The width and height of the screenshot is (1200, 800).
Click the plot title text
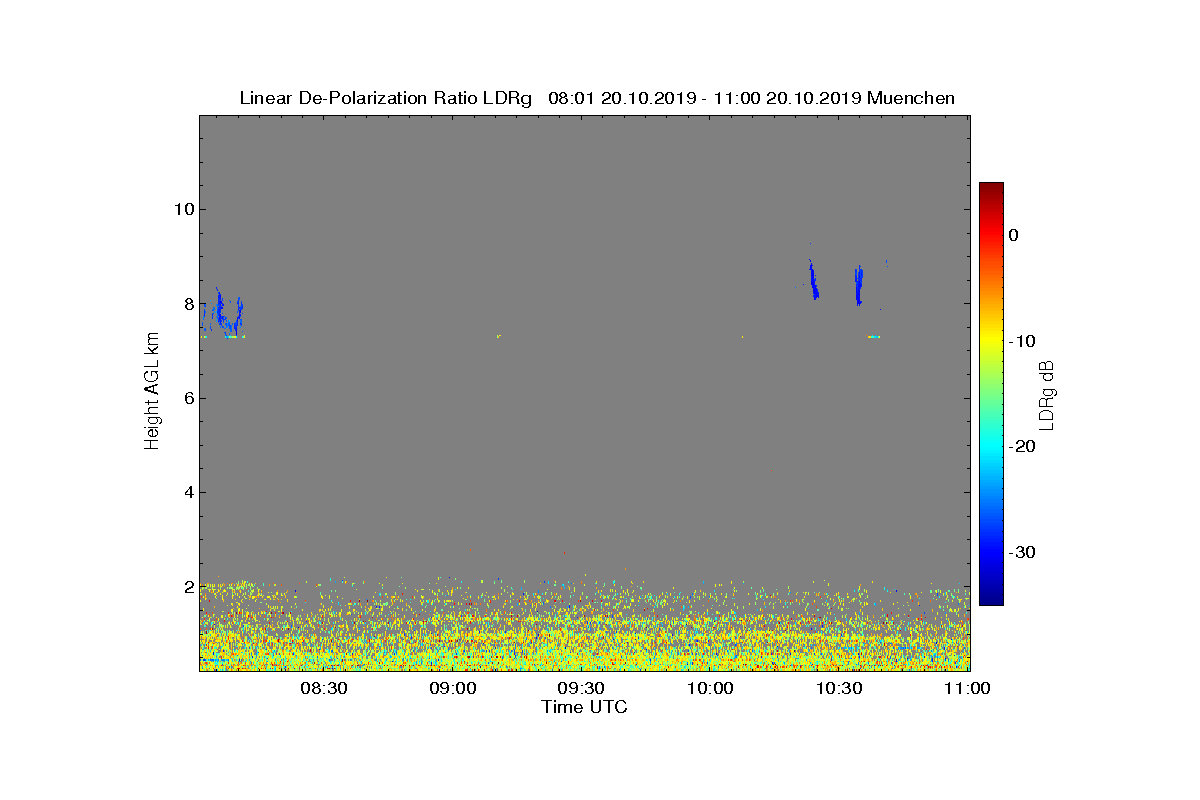pos(597,98)
